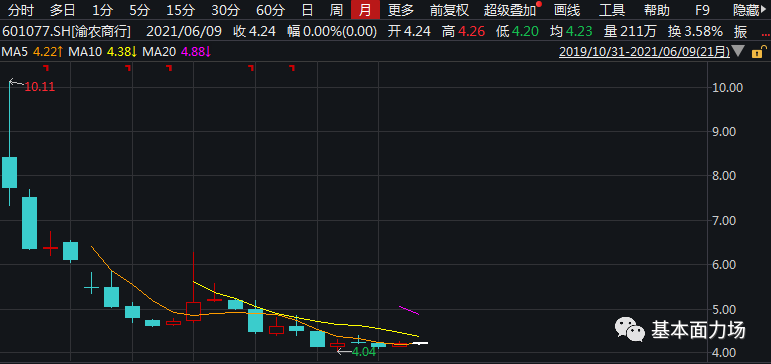The height and width of the screenshot is (364, 771).
Task: Click the 低 4.20 low value
Action: tap(516, 32)
